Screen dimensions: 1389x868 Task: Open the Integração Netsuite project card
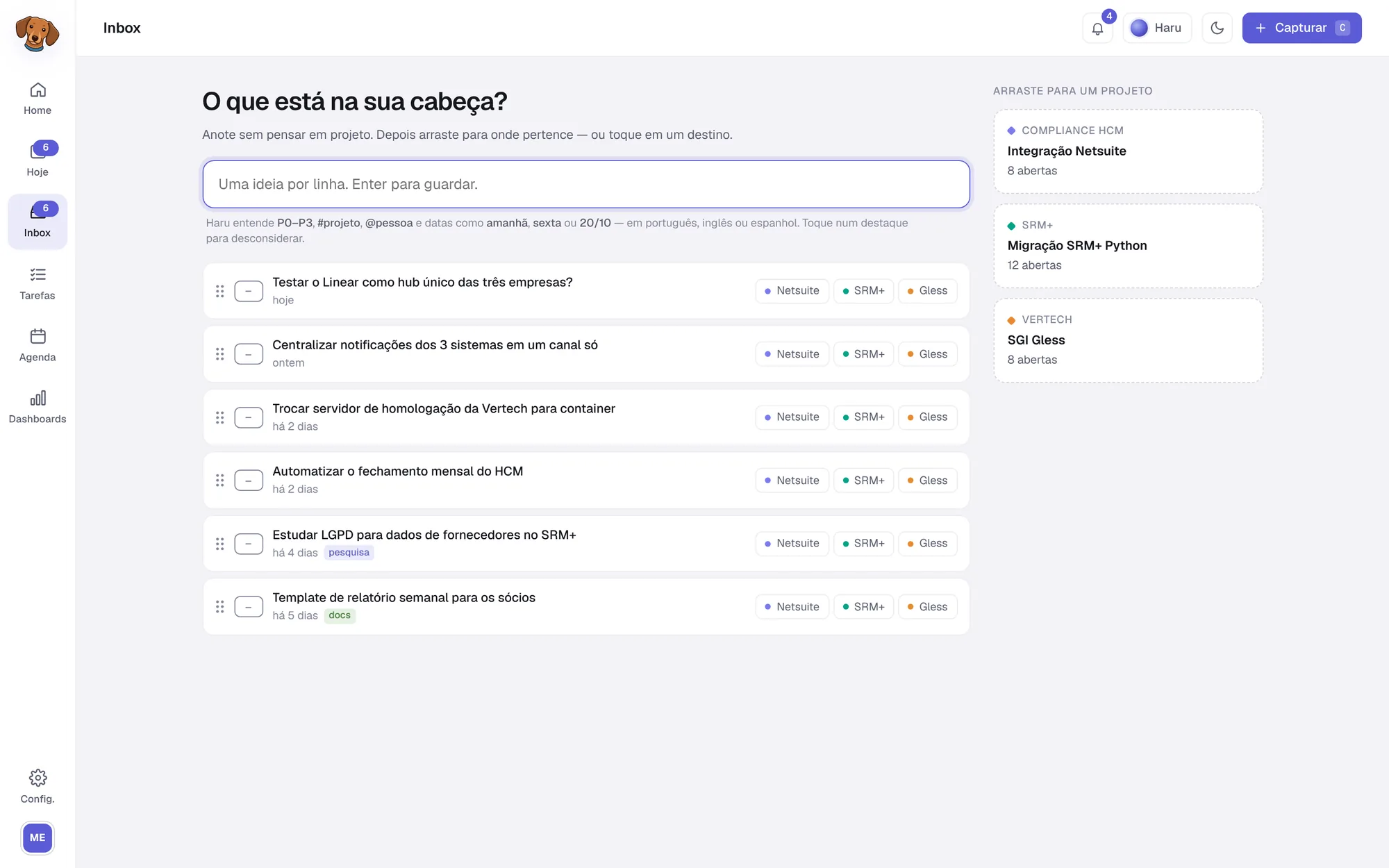1128,151
